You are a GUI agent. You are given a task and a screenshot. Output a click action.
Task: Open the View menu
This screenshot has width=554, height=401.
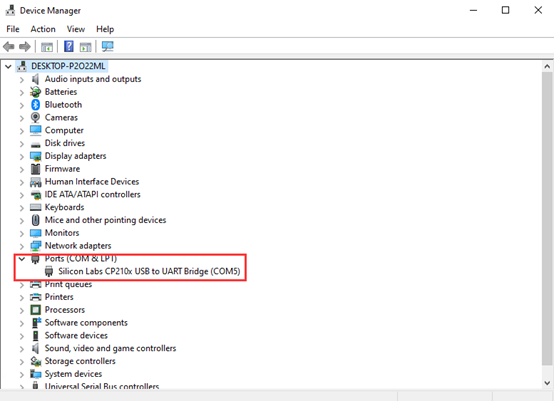pyautogui.click(x=76, y=29)
